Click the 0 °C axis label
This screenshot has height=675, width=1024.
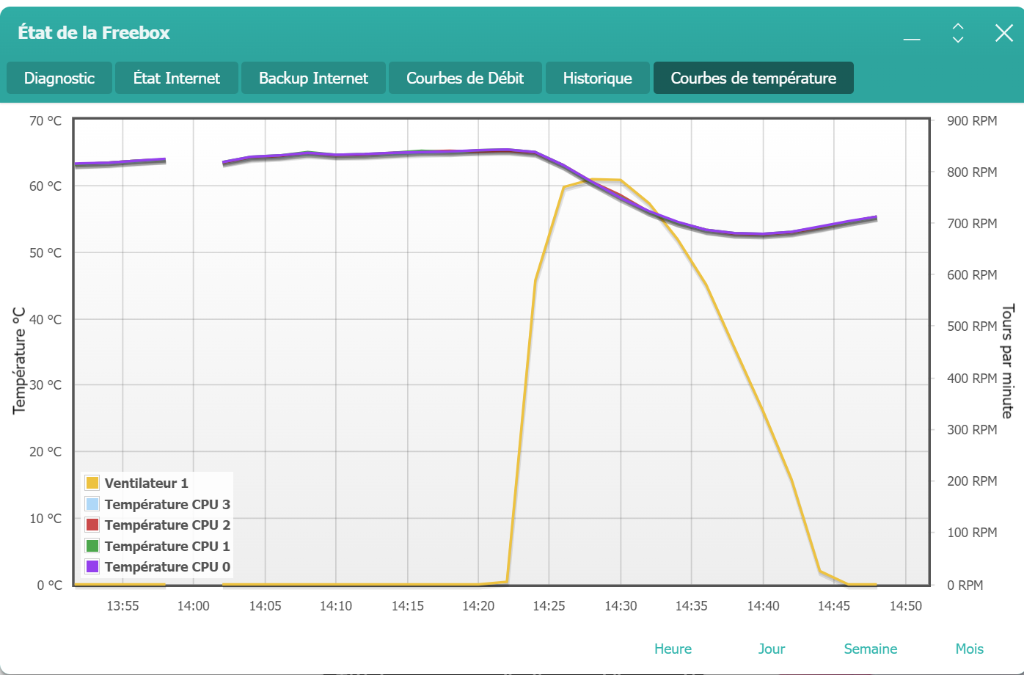(49, 585)
